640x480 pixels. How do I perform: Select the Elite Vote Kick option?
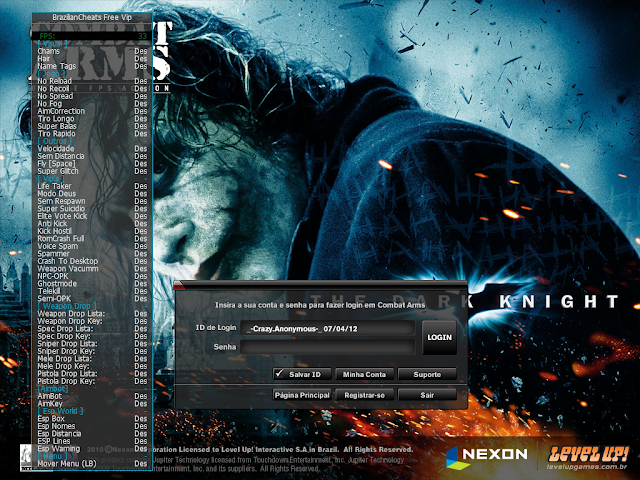point(92,216)
